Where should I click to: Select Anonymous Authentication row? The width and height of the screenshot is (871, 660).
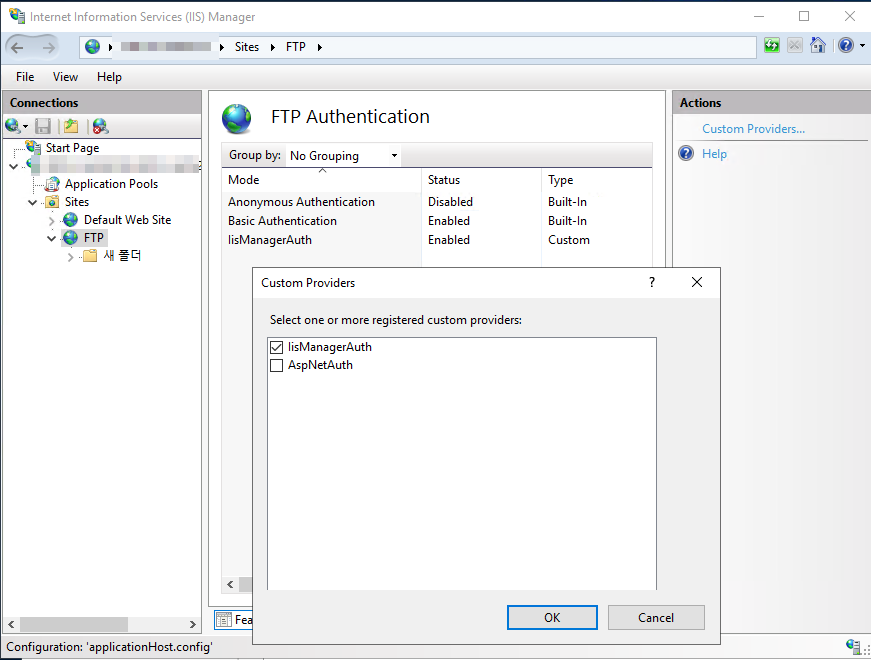[437, 202]
